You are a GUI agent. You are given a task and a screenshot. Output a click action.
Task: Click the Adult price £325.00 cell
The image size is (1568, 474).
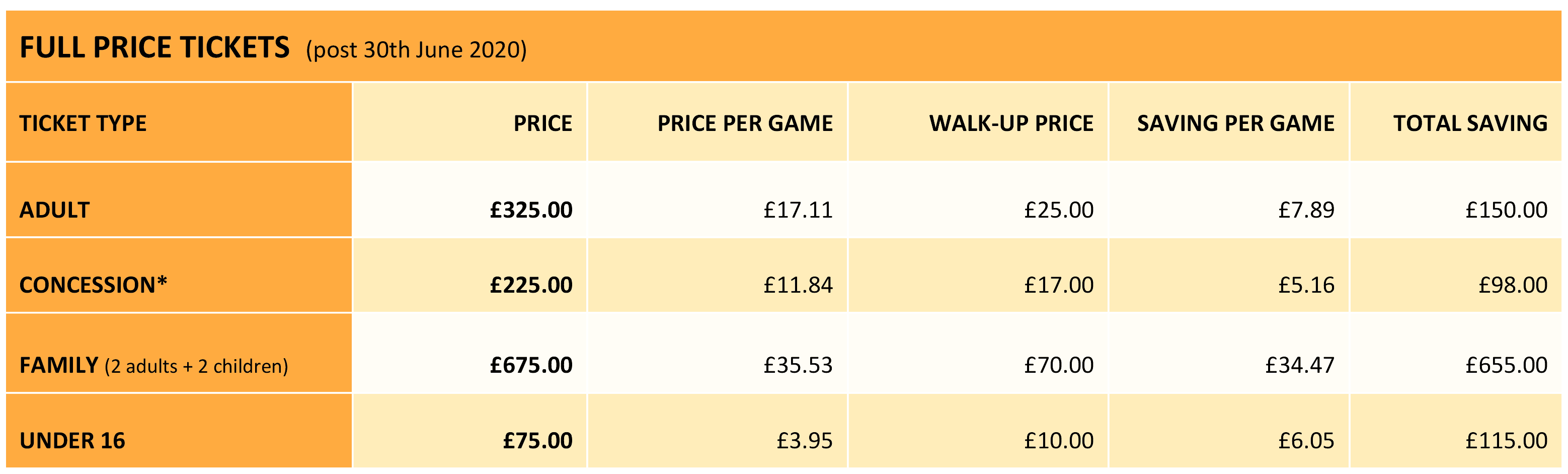tap(531, 210)
